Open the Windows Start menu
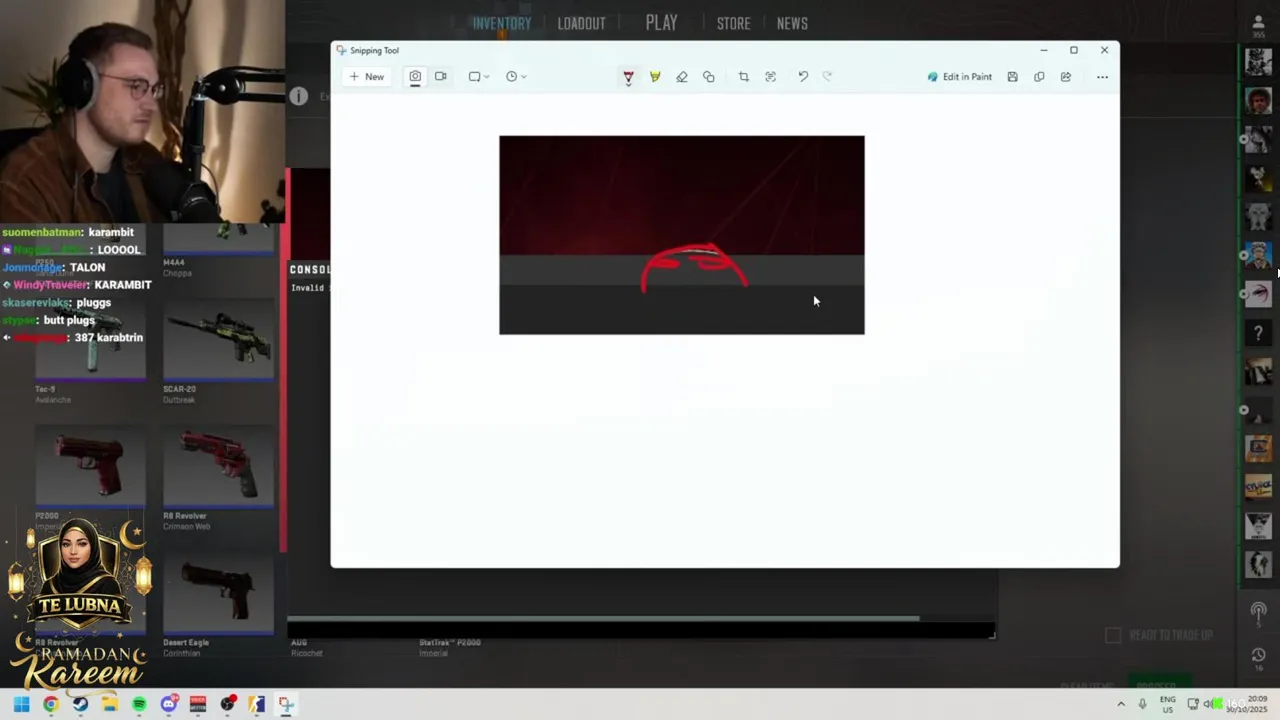Image resolution: width=1280 pixels, height=720 pixels. [21, 704]
